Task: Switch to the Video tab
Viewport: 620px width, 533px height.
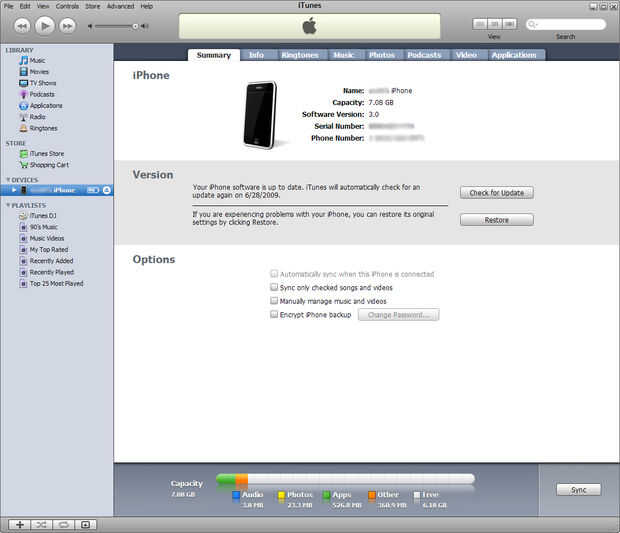Action: click(466, 55)
